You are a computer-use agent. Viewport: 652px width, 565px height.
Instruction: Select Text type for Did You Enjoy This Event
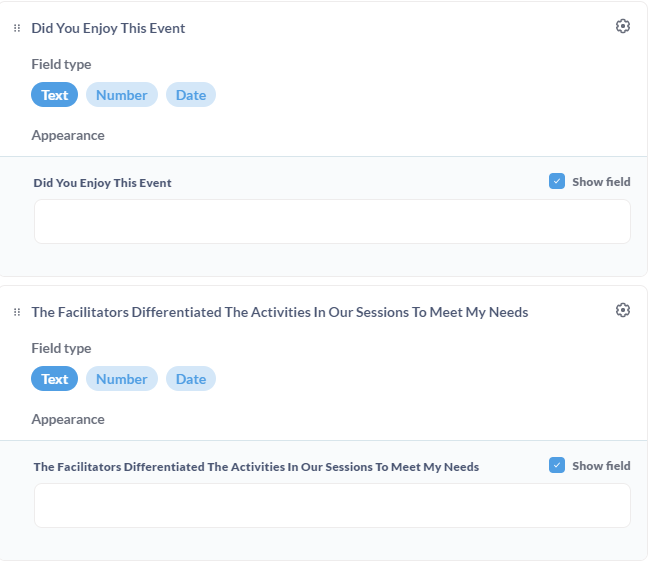coord(54,95)
